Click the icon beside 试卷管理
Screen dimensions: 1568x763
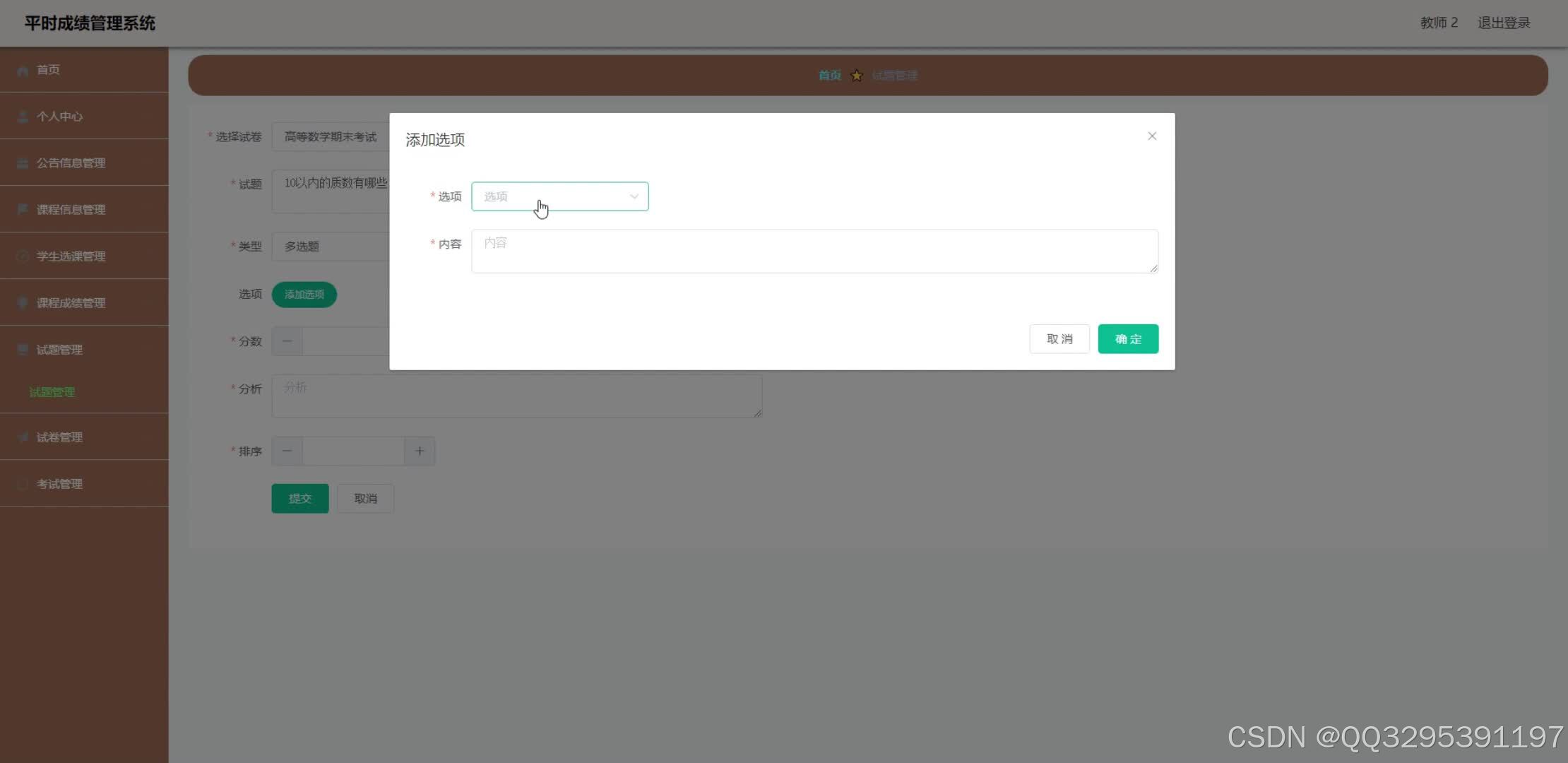coord(23,437)
